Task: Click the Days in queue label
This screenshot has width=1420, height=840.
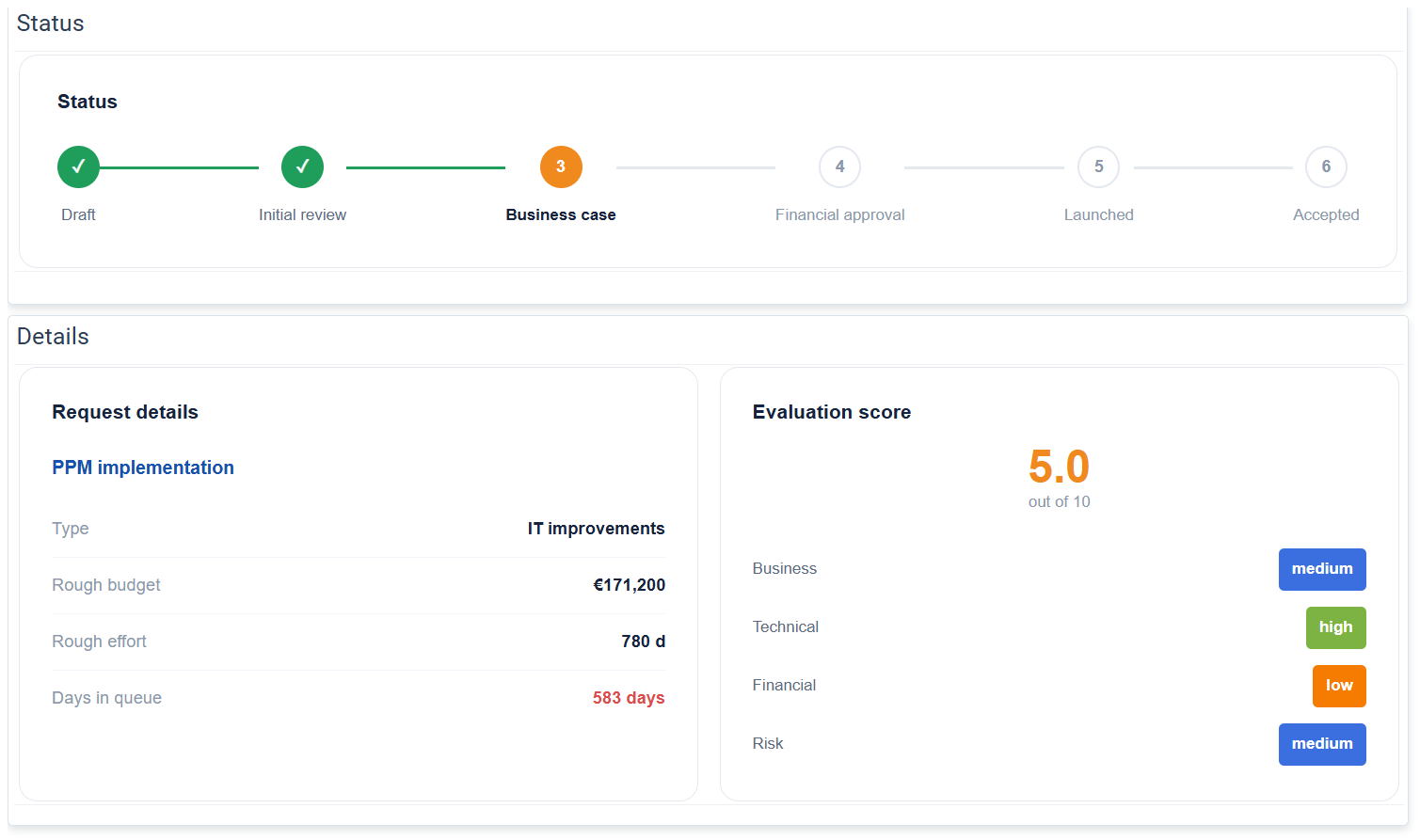Action: pyautogui.click(x=106, y=698)
